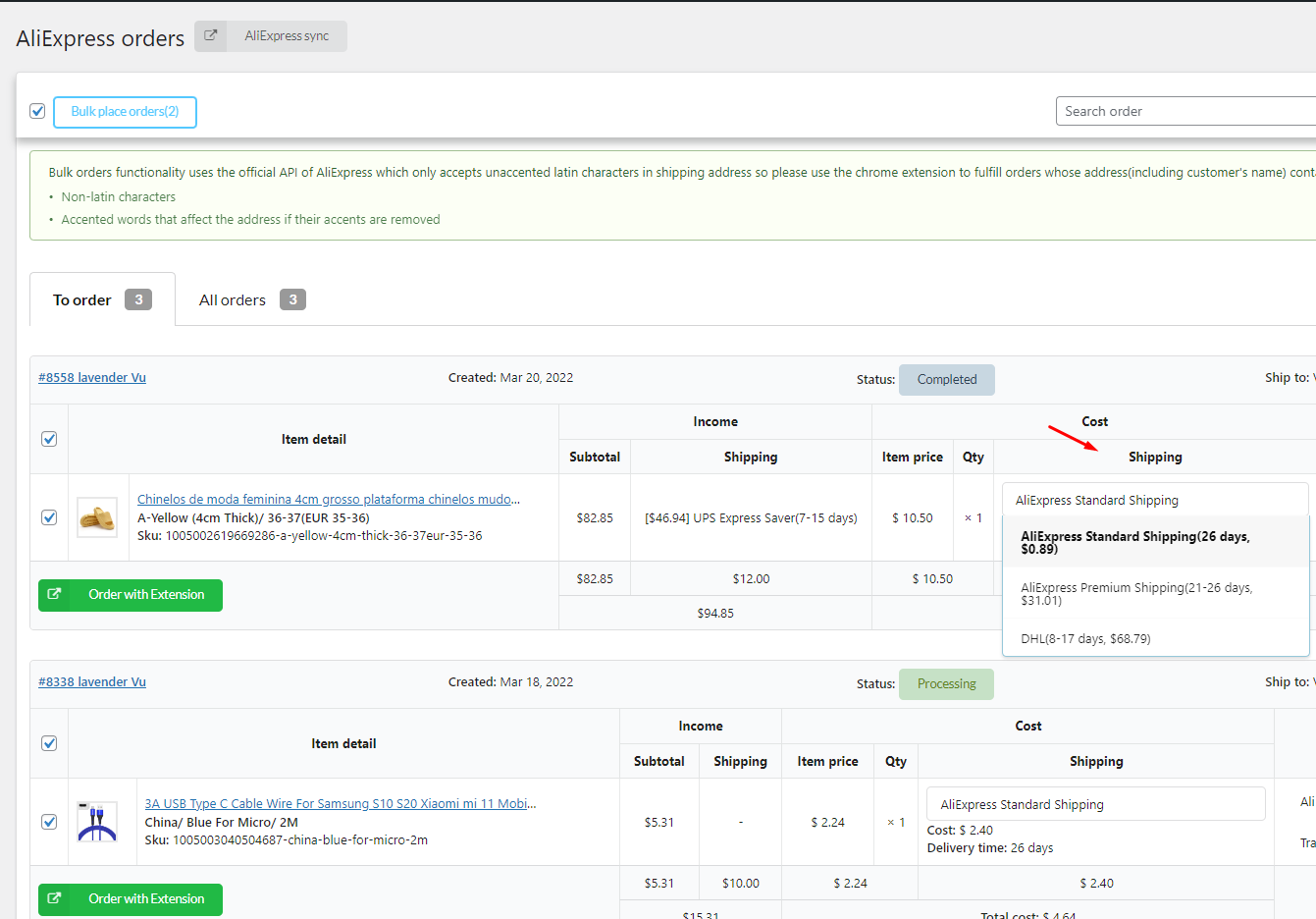This screenshot has width=1316, height=919.
Task: Click the $ 10.50 item price in the Chinelos row
Action: tap(913, 518)
